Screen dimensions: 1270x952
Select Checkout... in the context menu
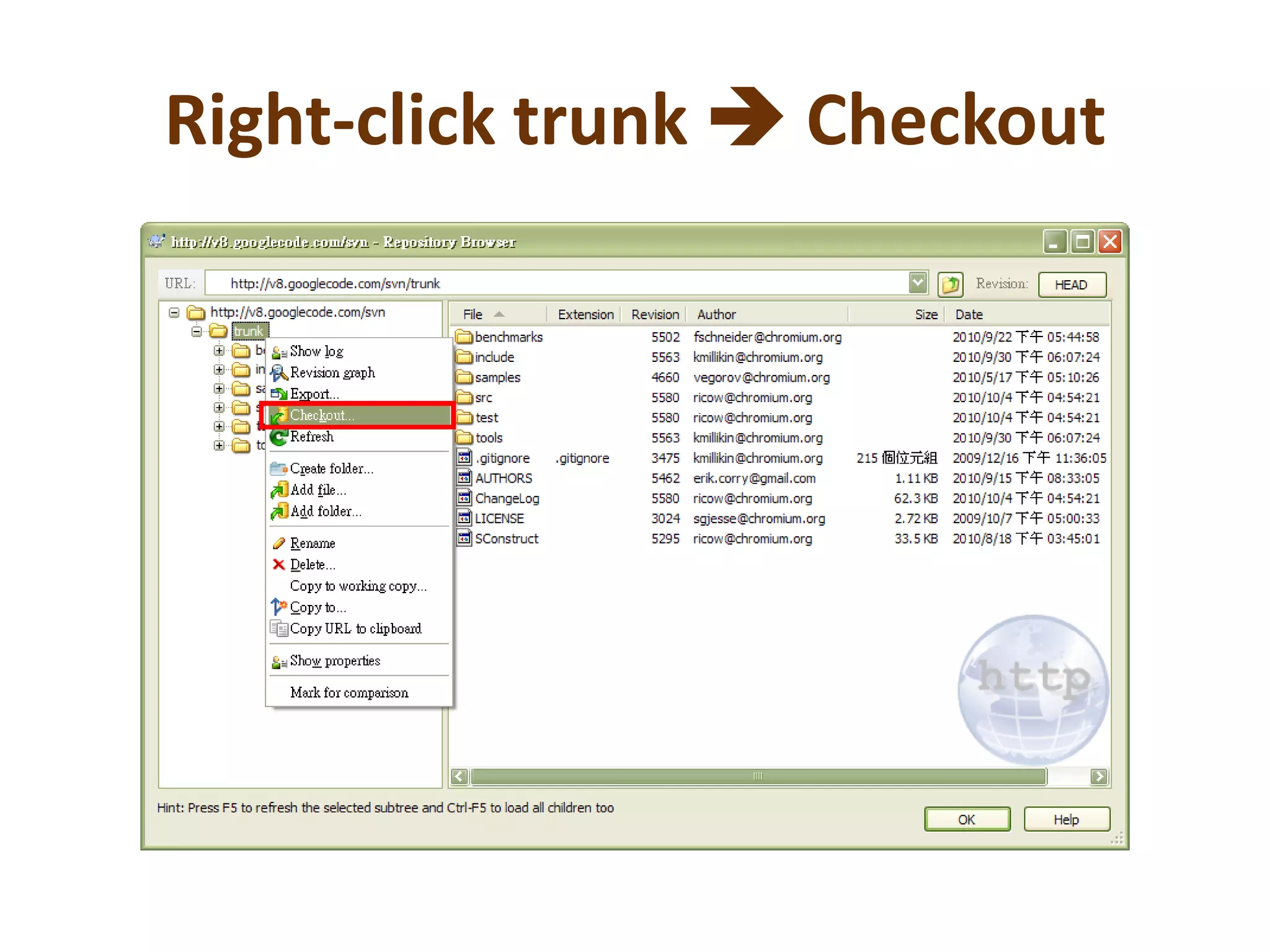pyautogui.click(x=360, y=416)
